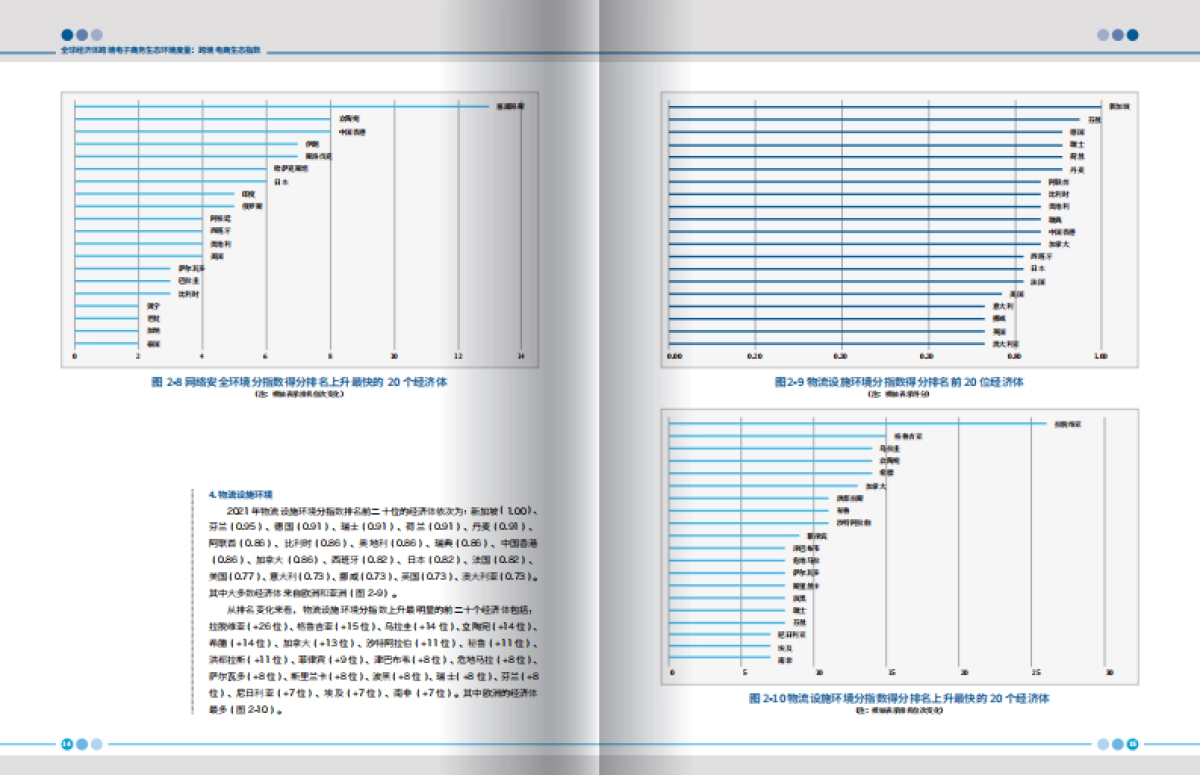
Task: Click the three dots on the top-right page header
Action: 1117,34
